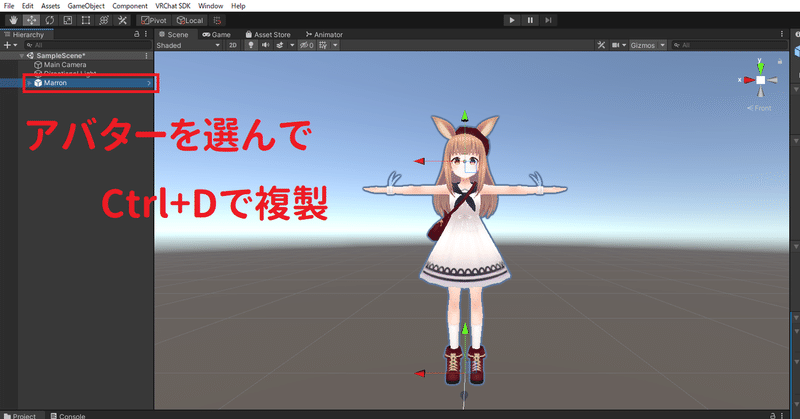Open scene camera settings

619,45
